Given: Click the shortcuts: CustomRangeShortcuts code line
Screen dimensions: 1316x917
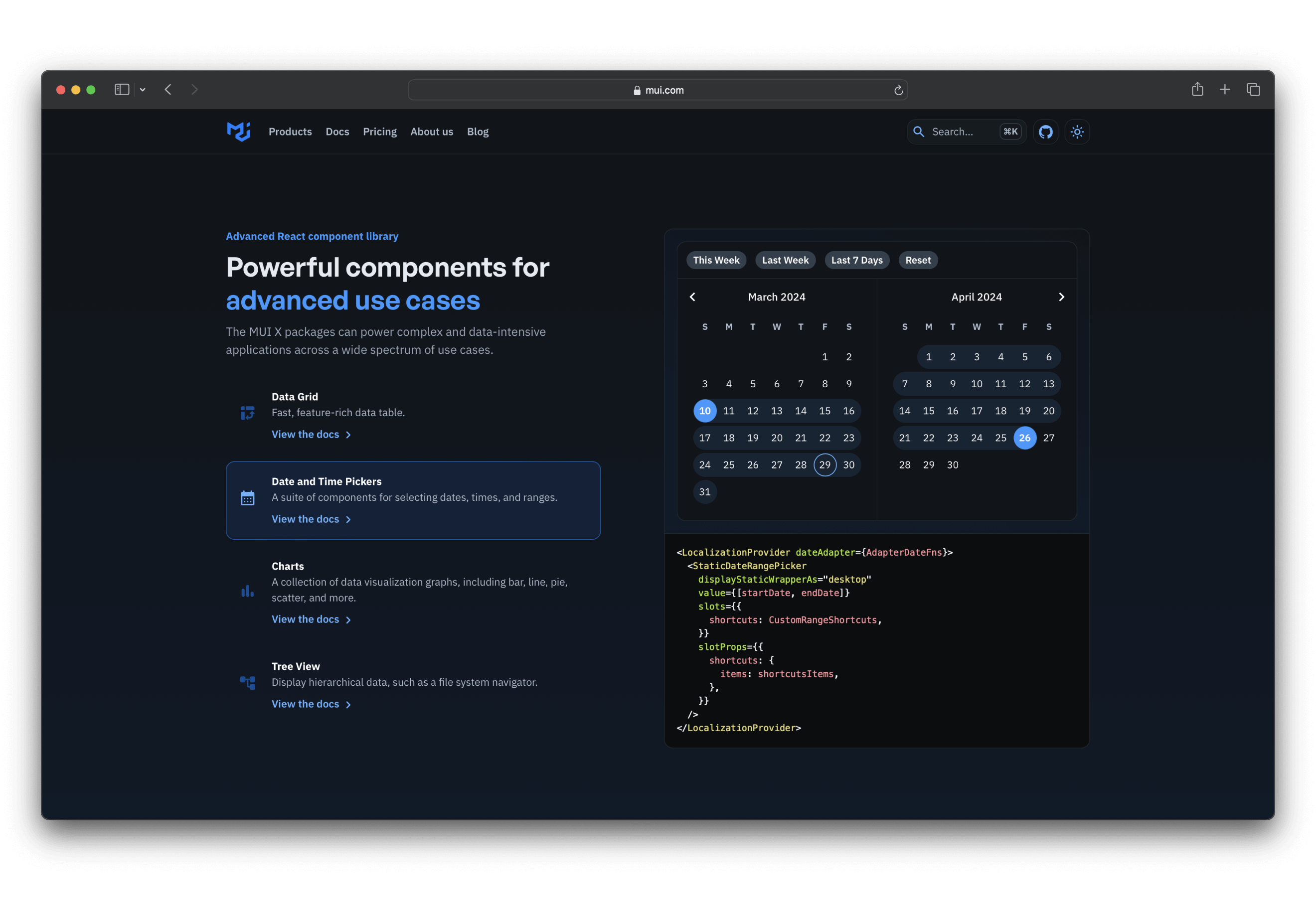Looking at the screenshot, I should tap(796, 620).
